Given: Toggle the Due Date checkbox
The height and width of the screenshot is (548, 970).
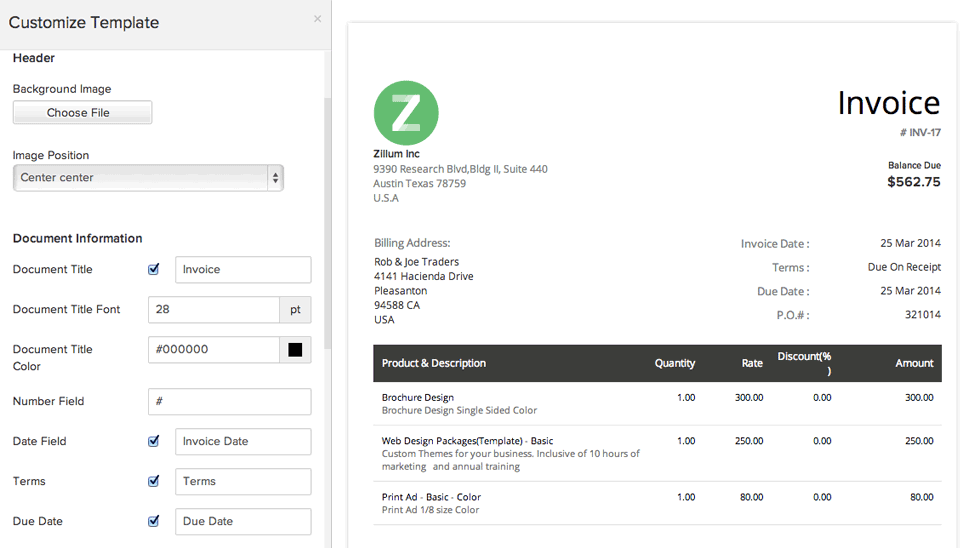Looking at the screenshot, I should click(154, 521).
